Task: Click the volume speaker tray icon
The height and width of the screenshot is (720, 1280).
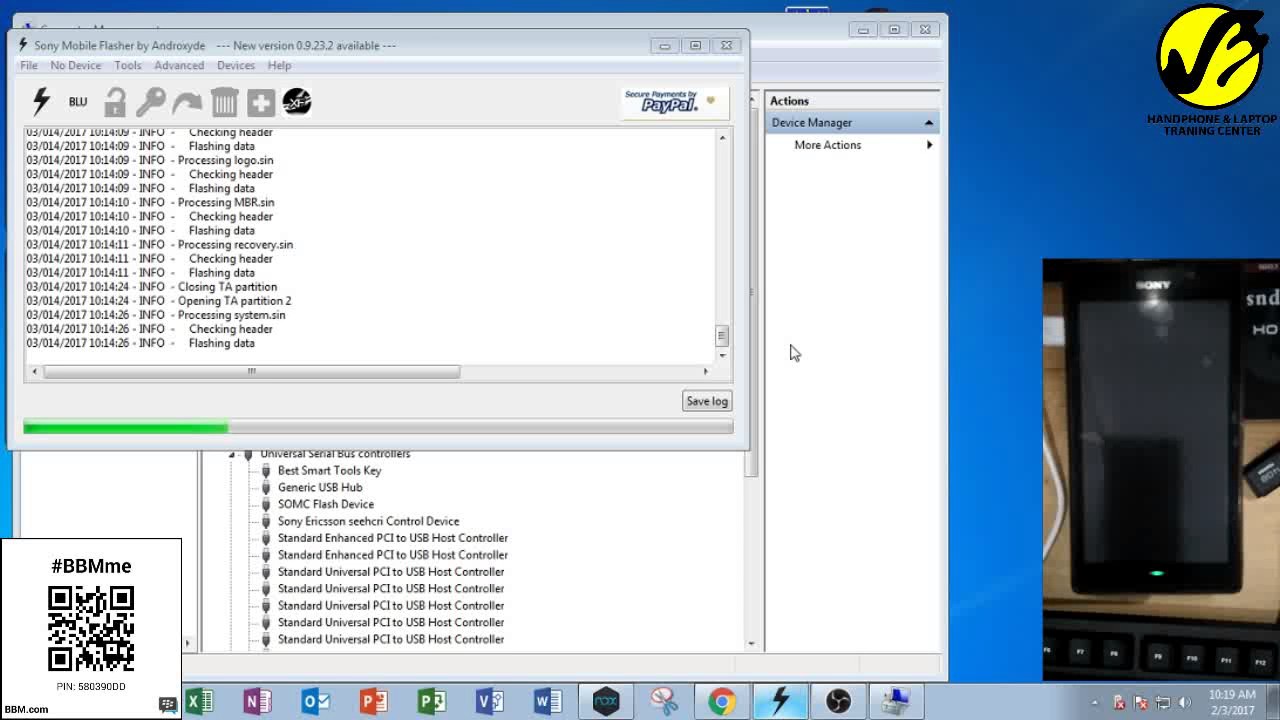Action: [1185, 702]
